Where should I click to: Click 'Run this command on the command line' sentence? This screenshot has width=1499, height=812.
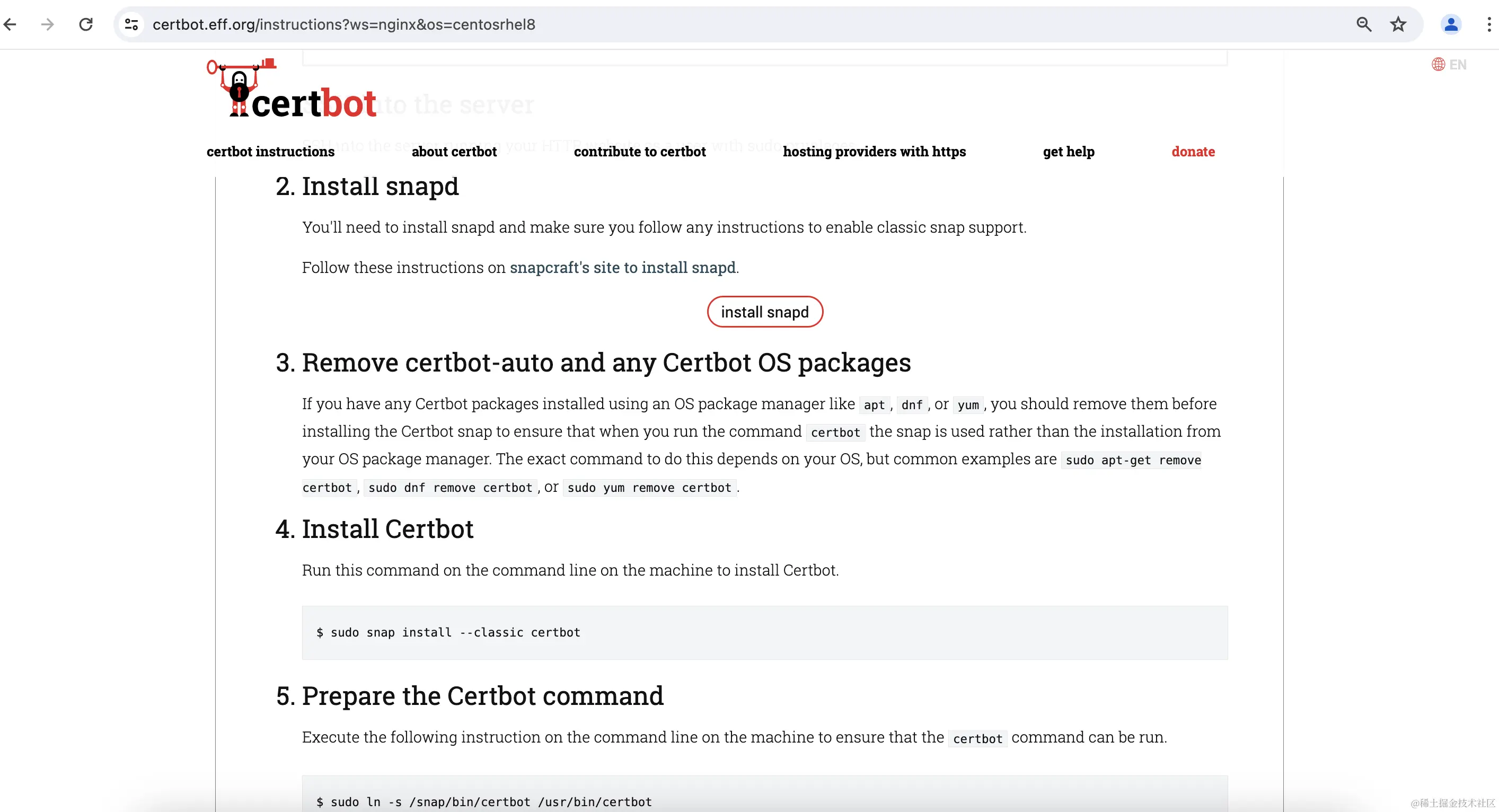click(570, 570)
